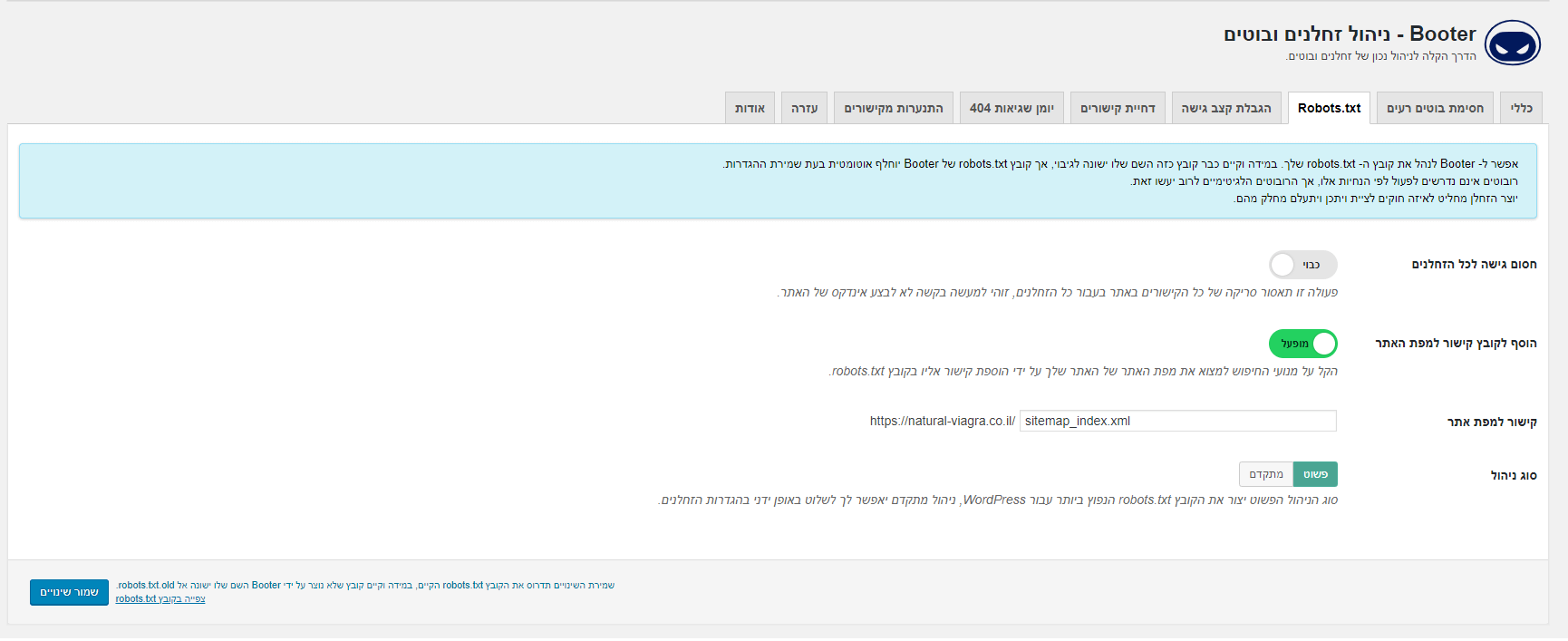Open the עזרה tab
This screenshot has height=641, width=1568.
[804, 108]
